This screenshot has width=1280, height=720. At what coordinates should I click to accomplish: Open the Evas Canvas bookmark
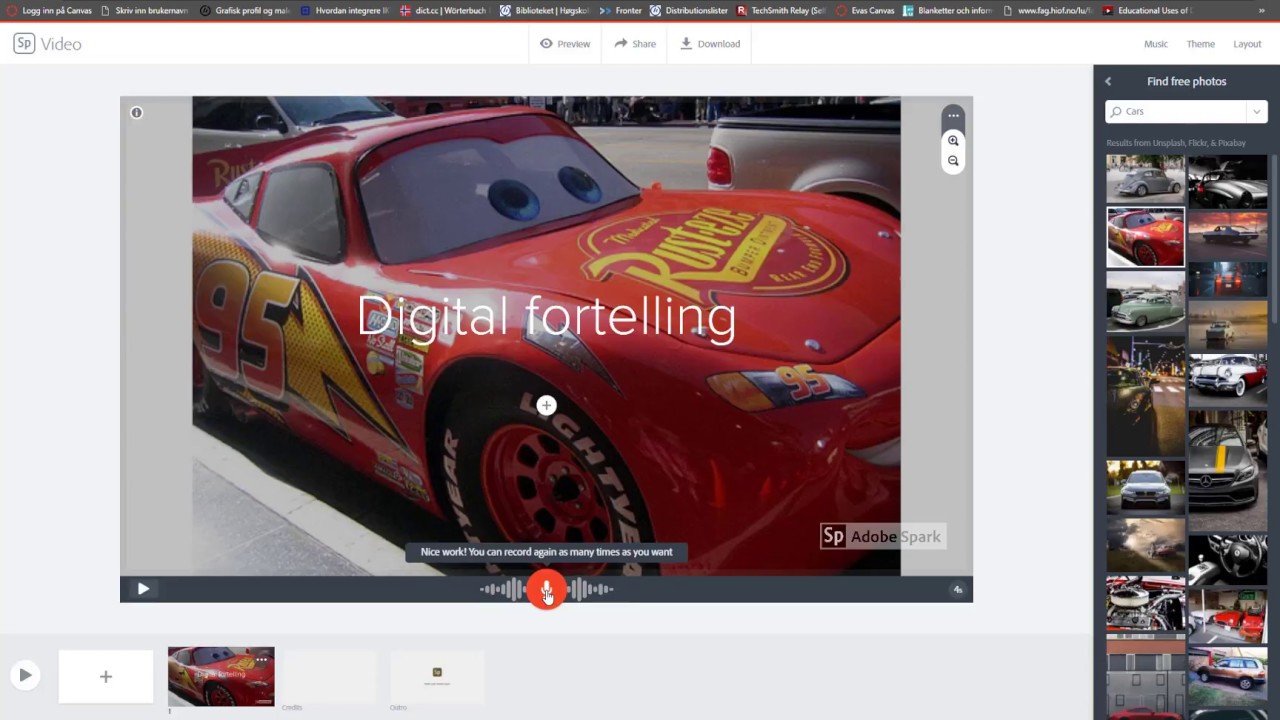pyautogui.click(x=866, y=10)
